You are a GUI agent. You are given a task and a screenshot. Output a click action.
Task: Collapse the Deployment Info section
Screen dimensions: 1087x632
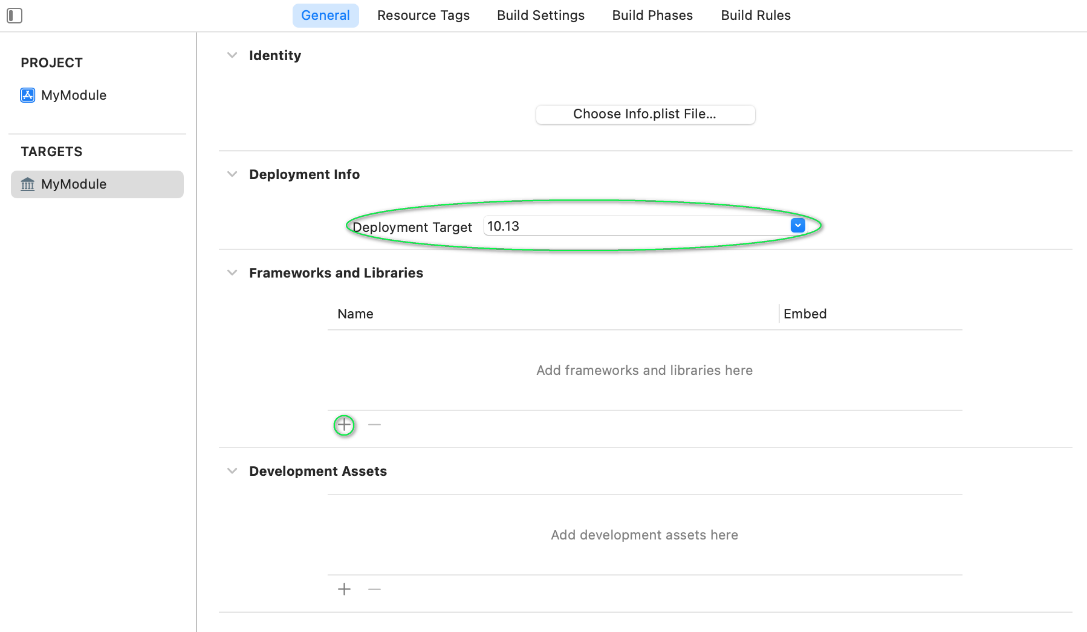(232, 175)
